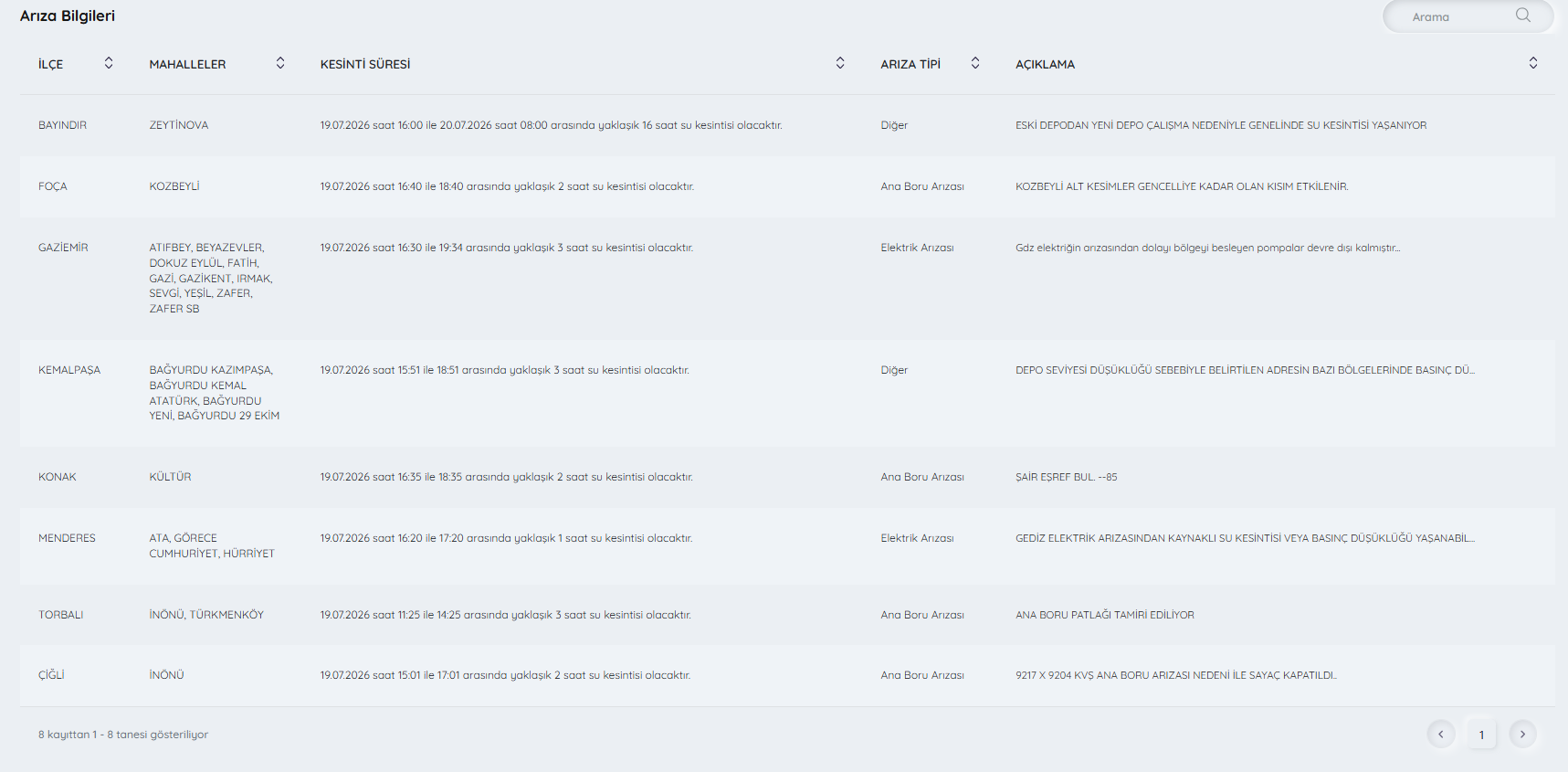Select the BAYINDIR row district cell
The image size is (1568, 772).
coord(62,125)
